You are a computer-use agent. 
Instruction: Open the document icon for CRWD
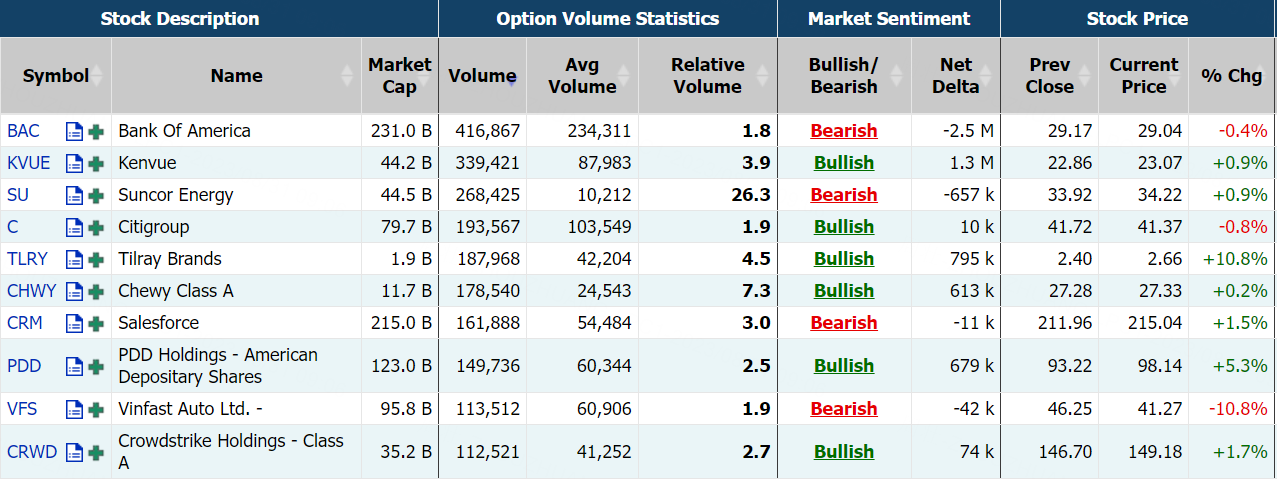(x=74, y=452)
